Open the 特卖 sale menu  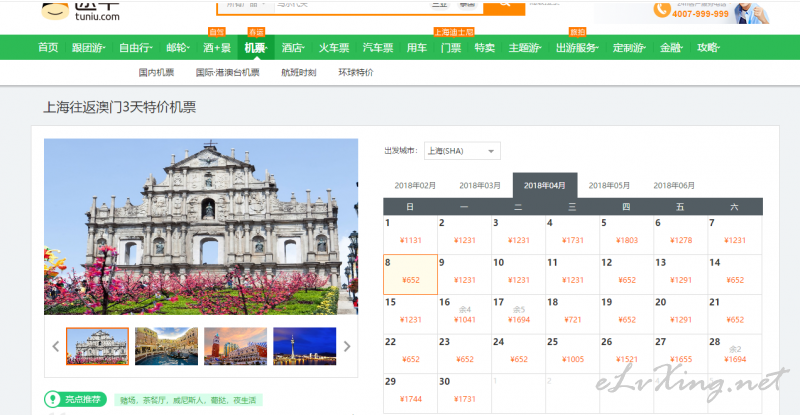pos(484,48)
